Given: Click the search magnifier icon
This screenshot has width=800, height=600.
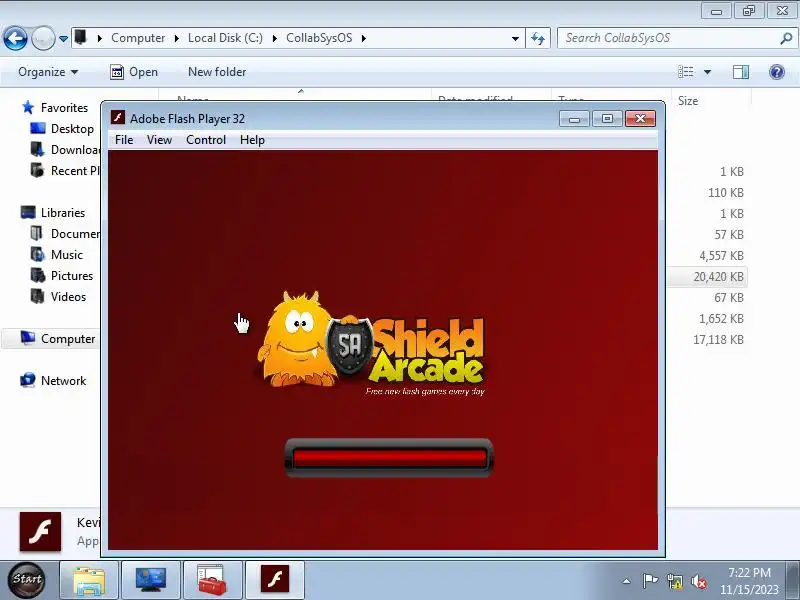Looking at the screenshot, I should [x=786, y=38].
